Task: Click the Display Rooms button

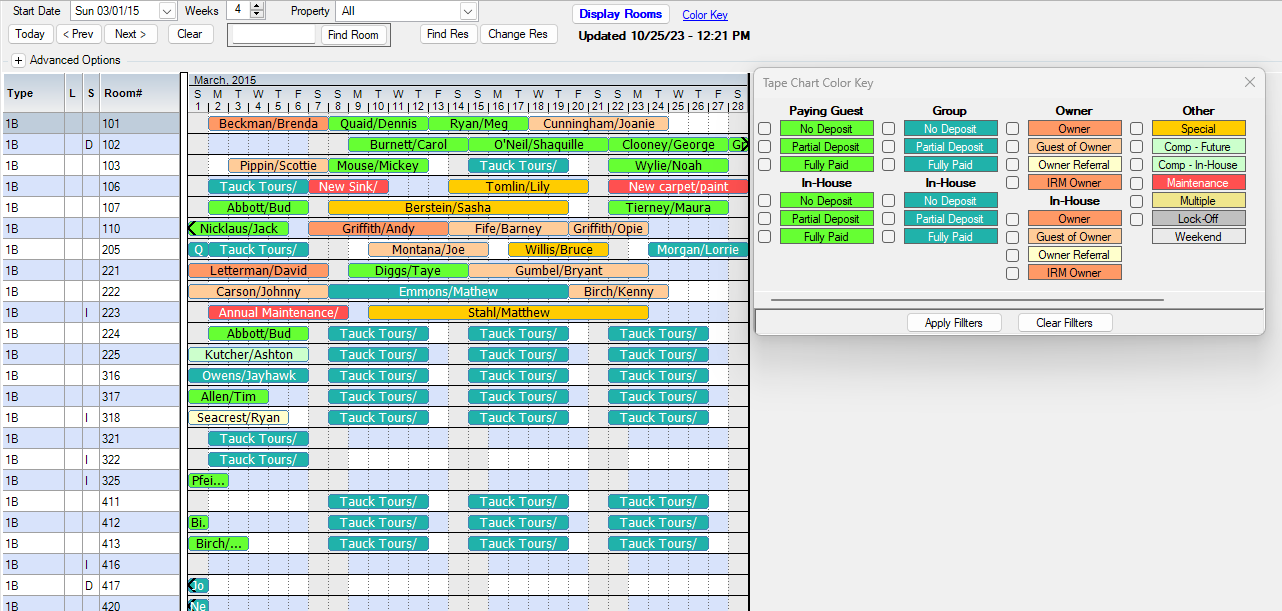Action: (x=620, y=14)
